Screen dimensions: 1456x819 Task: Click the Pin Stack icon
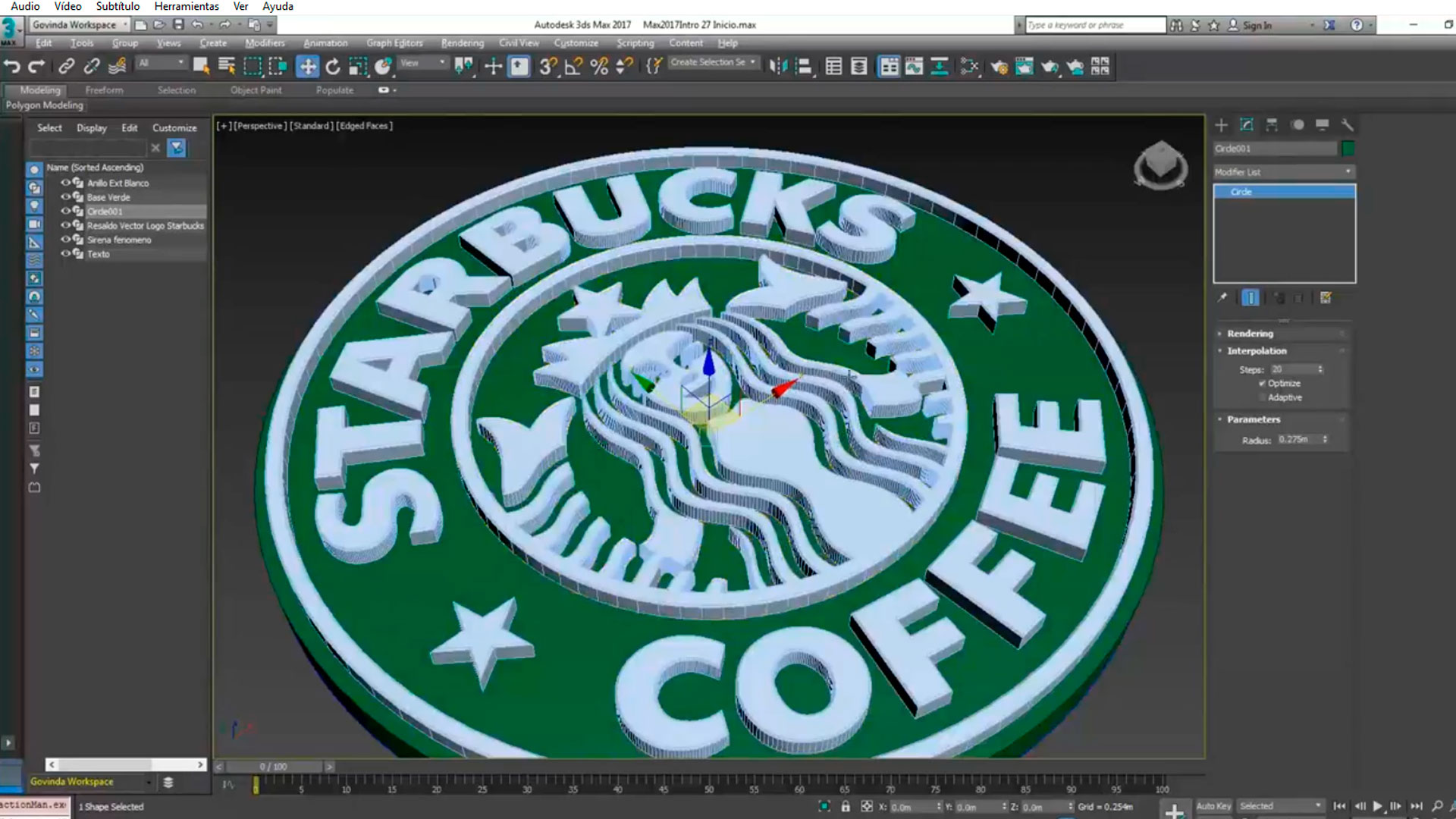click(1222, 298)
